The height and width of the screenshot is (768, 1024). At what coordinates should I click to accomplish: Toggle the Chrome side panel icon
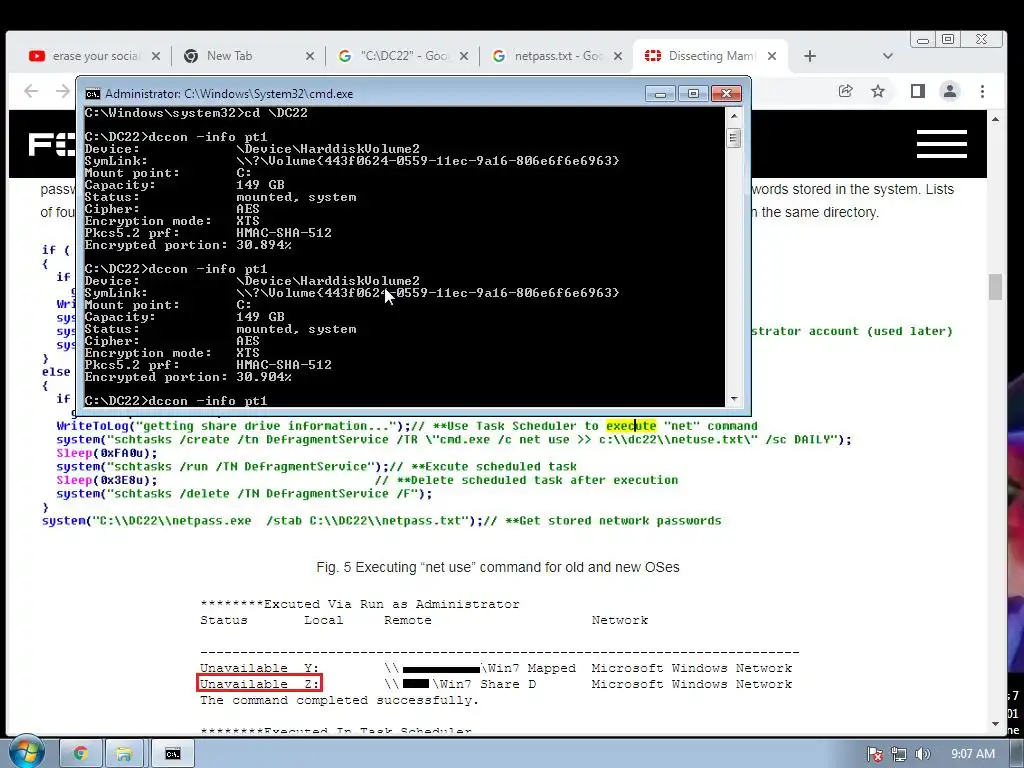(x=918, y=91)
